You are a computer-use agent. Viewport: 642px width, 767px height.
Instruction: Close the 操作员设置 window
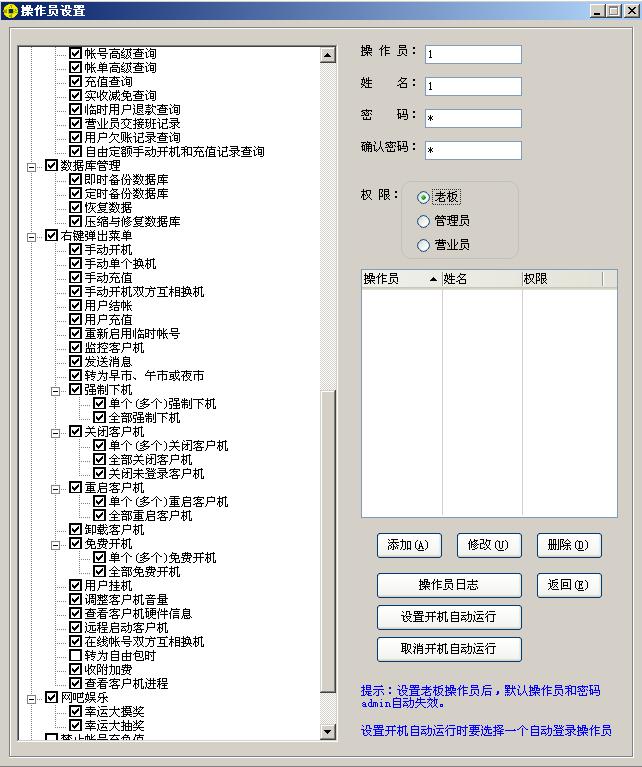631,11
